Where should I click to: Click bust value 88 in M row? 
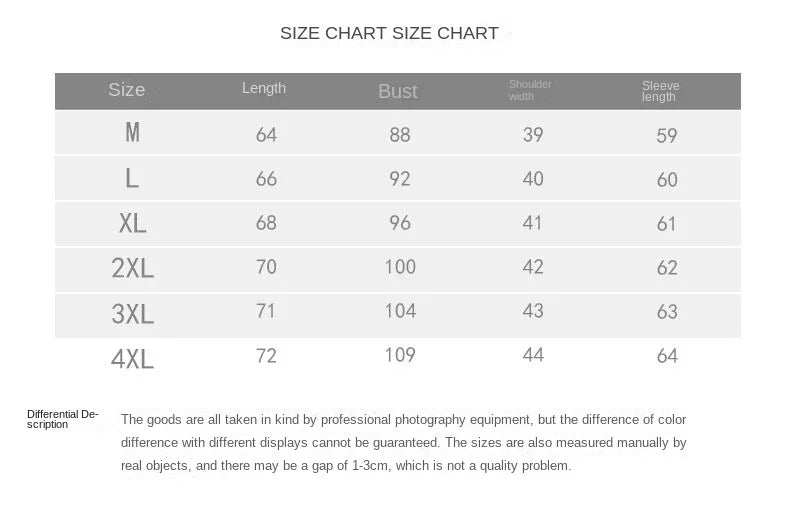click(400, 135)
